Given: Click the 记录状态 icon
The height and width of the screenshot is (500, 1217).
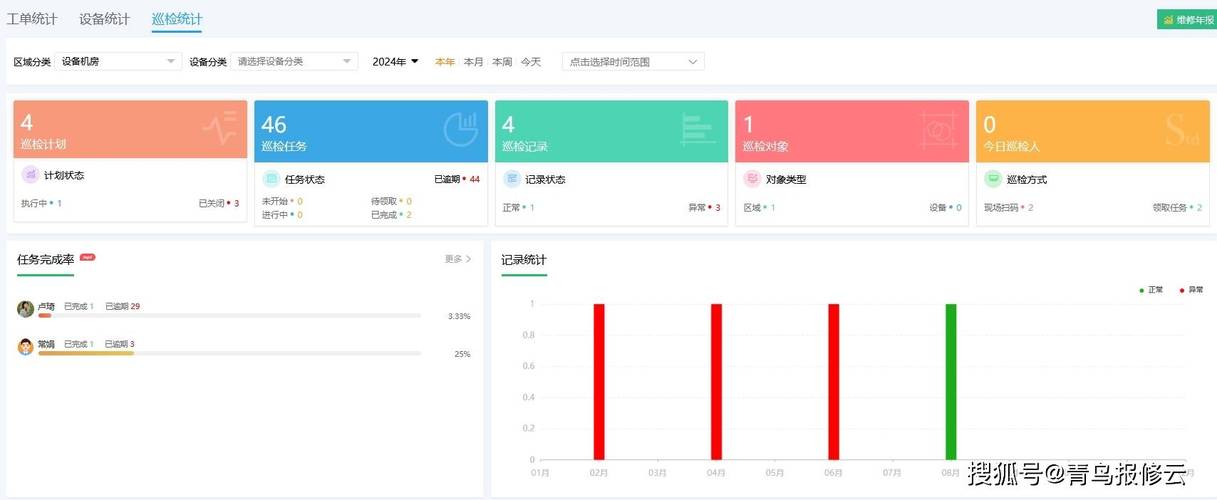Looking at the screenshot, I should tap(512, 179).
